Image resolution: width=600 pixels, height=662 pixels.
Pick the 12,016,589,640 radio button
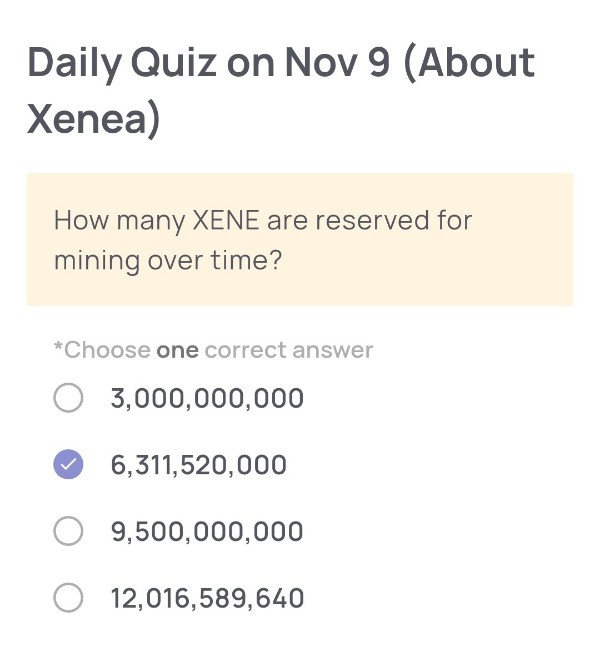click(x=68, y=598)
